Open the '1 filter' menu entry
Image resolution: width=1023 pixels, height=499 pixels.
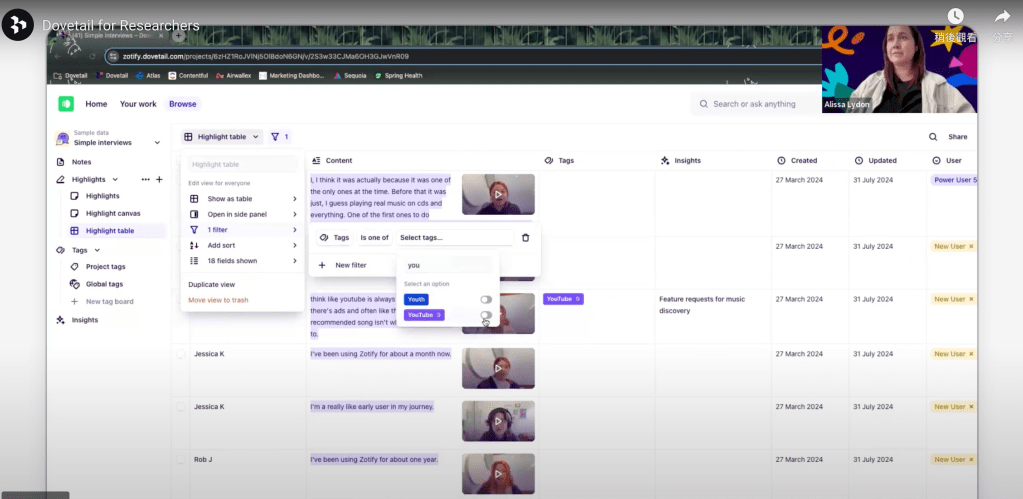243,230
